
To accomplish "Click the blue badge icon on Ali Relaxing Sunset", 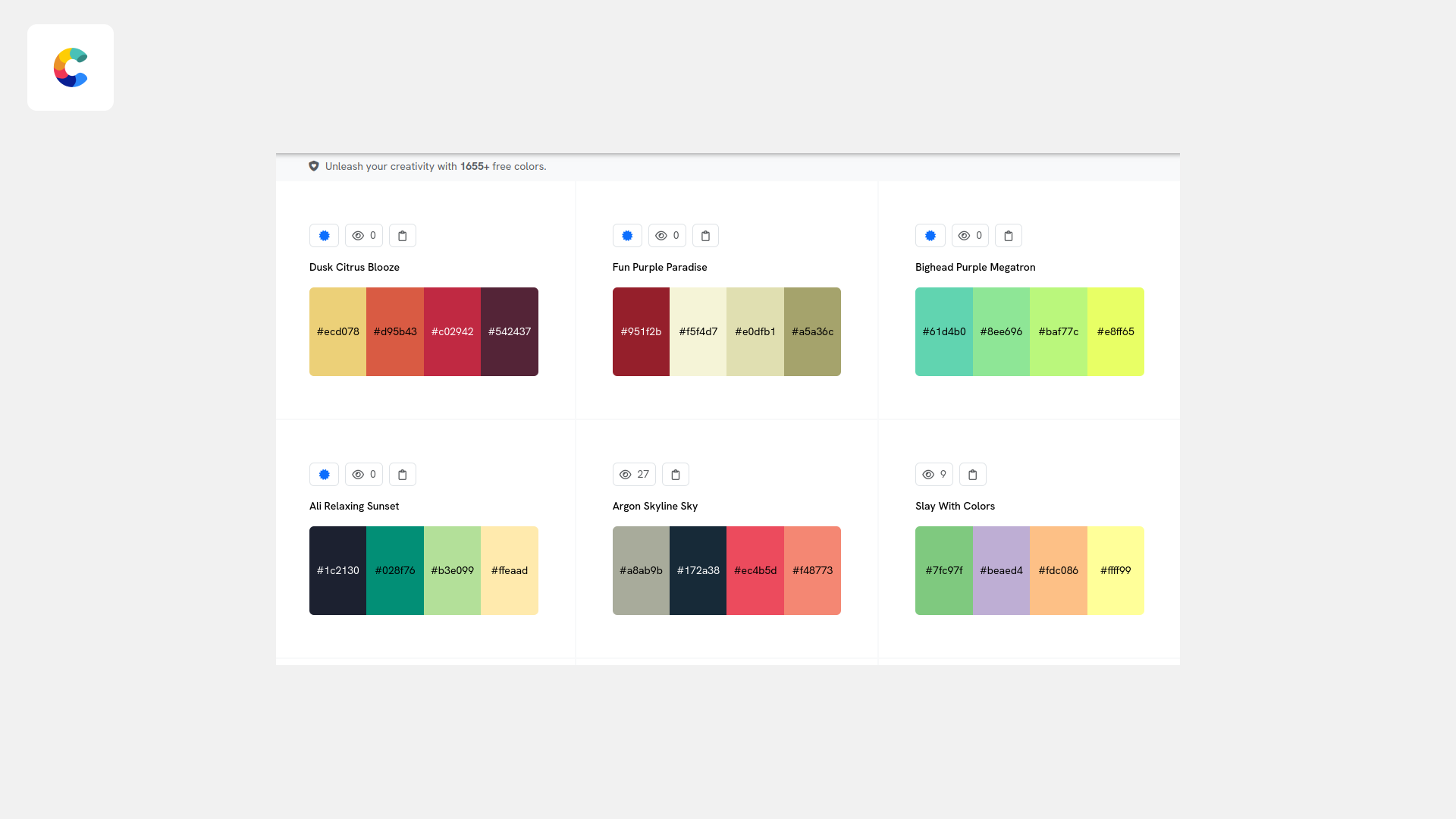I will tap(324, 475).
